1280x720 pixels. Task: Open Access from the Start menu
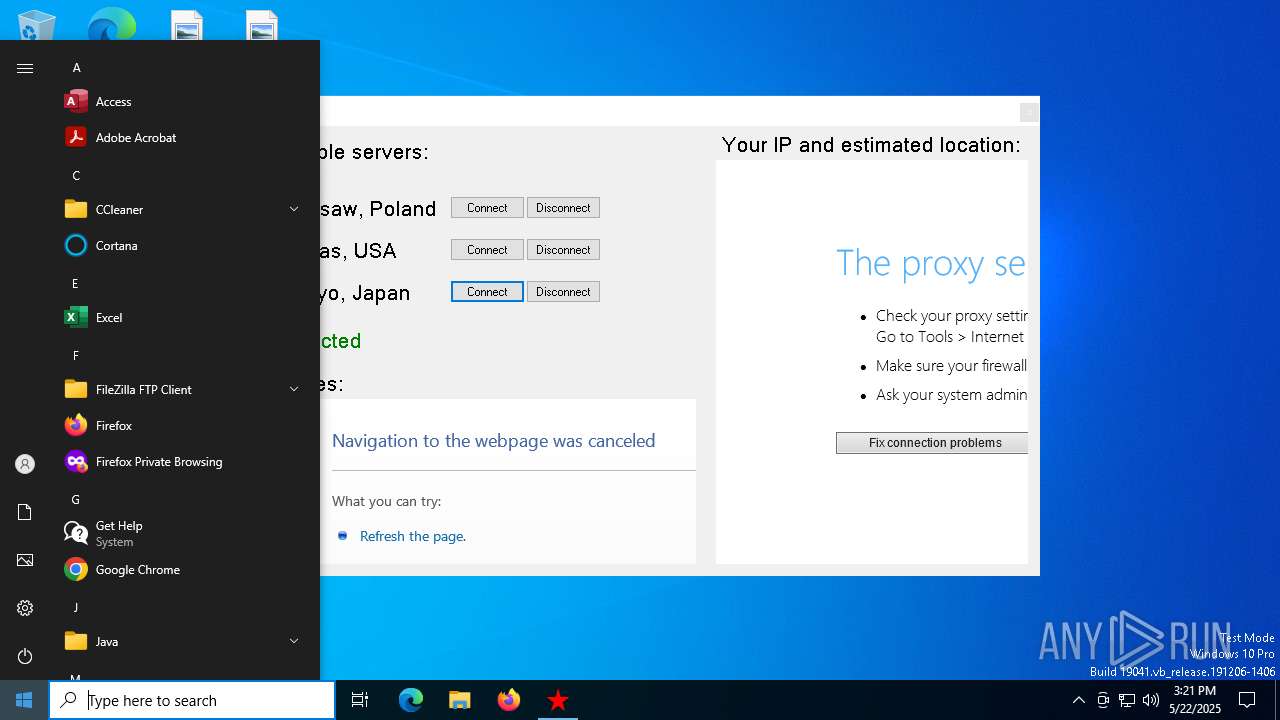click(x=180, y=102)
